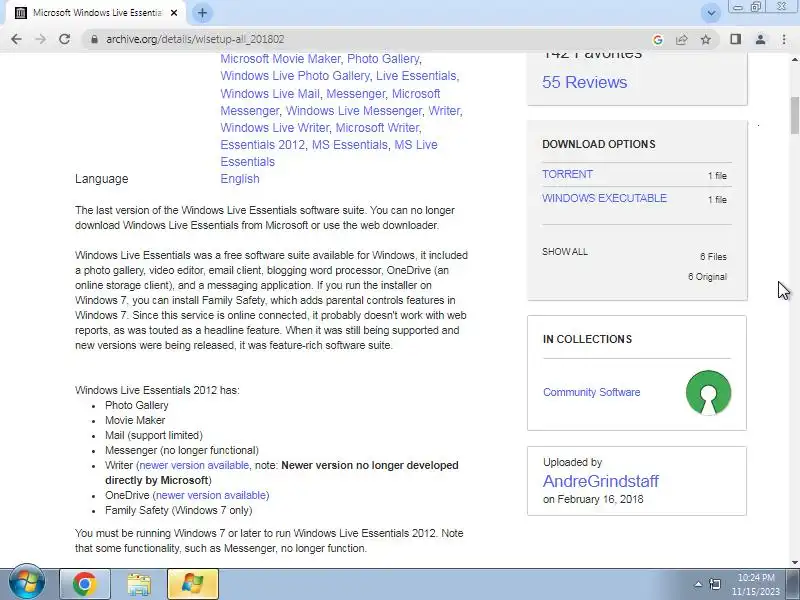Open the MS Essentials topic link

point(349,145)
